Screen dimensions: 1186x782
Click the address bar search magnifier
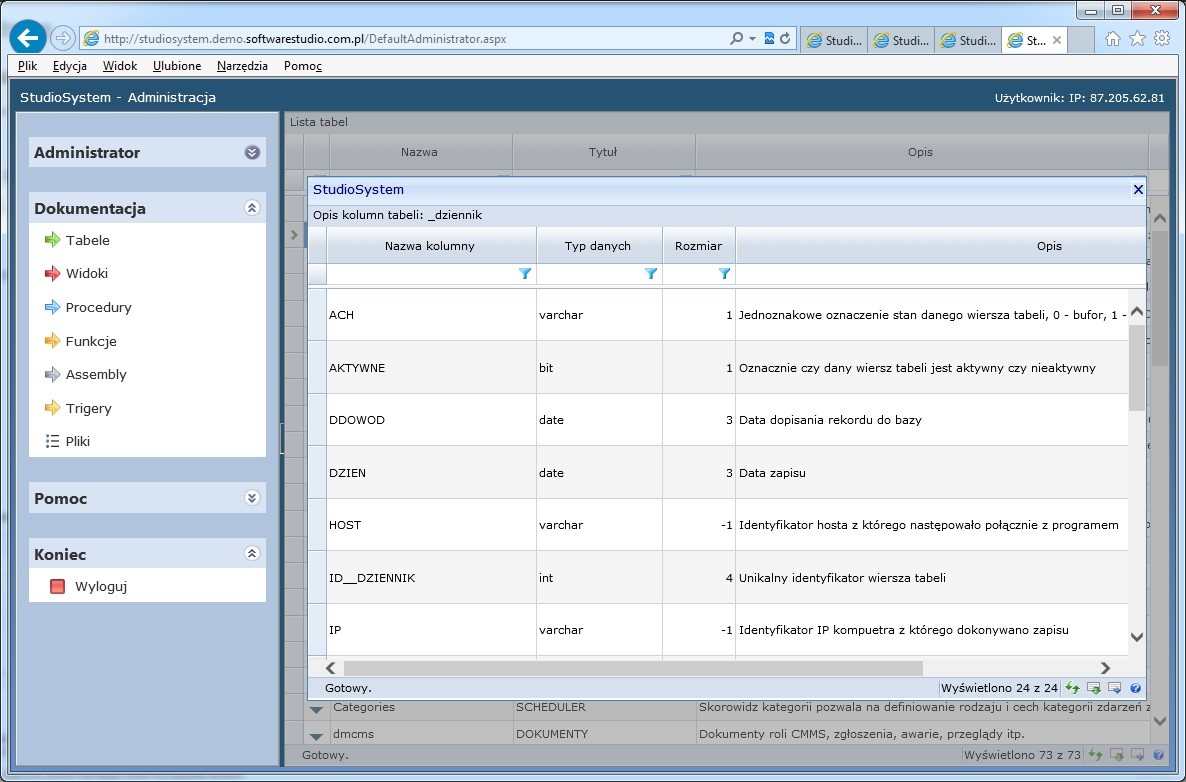coord(736,38)
